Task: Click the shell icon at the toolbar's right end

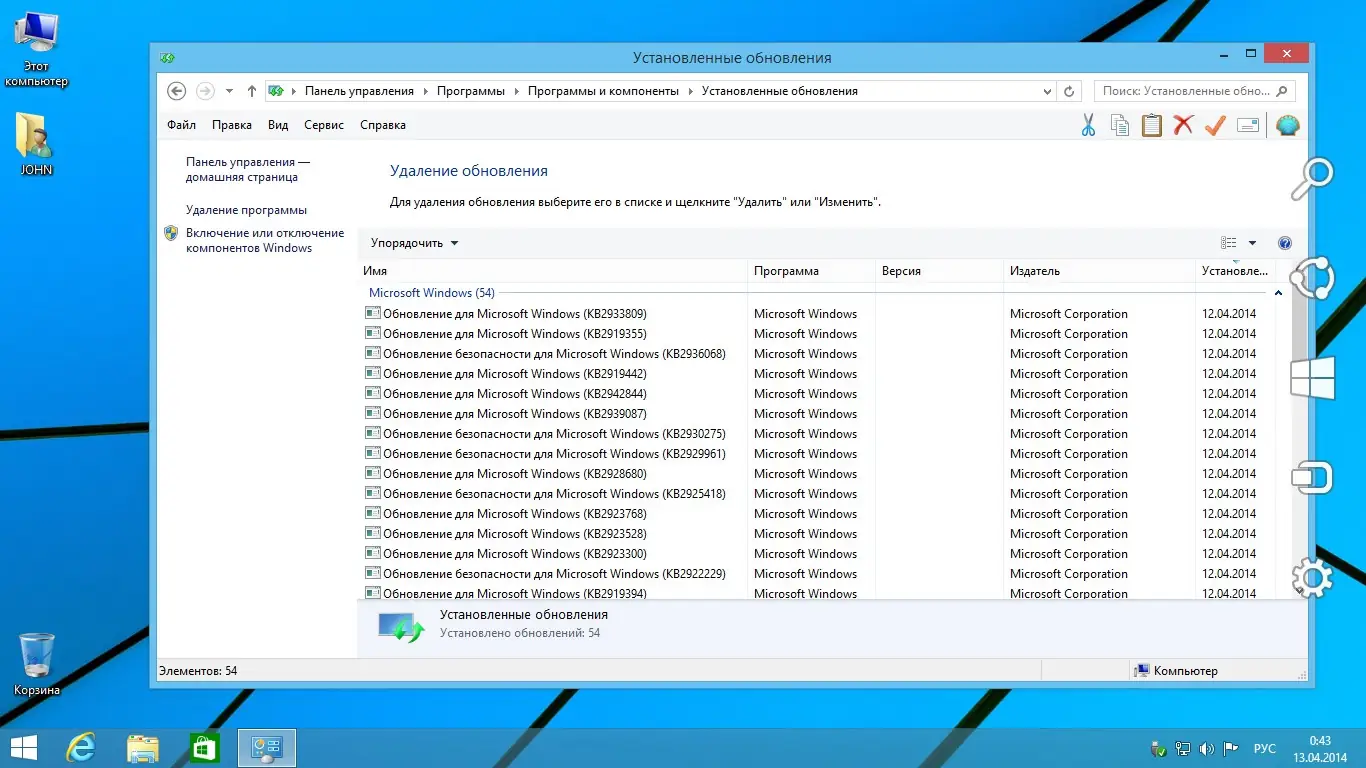Action: [1287, 124]
